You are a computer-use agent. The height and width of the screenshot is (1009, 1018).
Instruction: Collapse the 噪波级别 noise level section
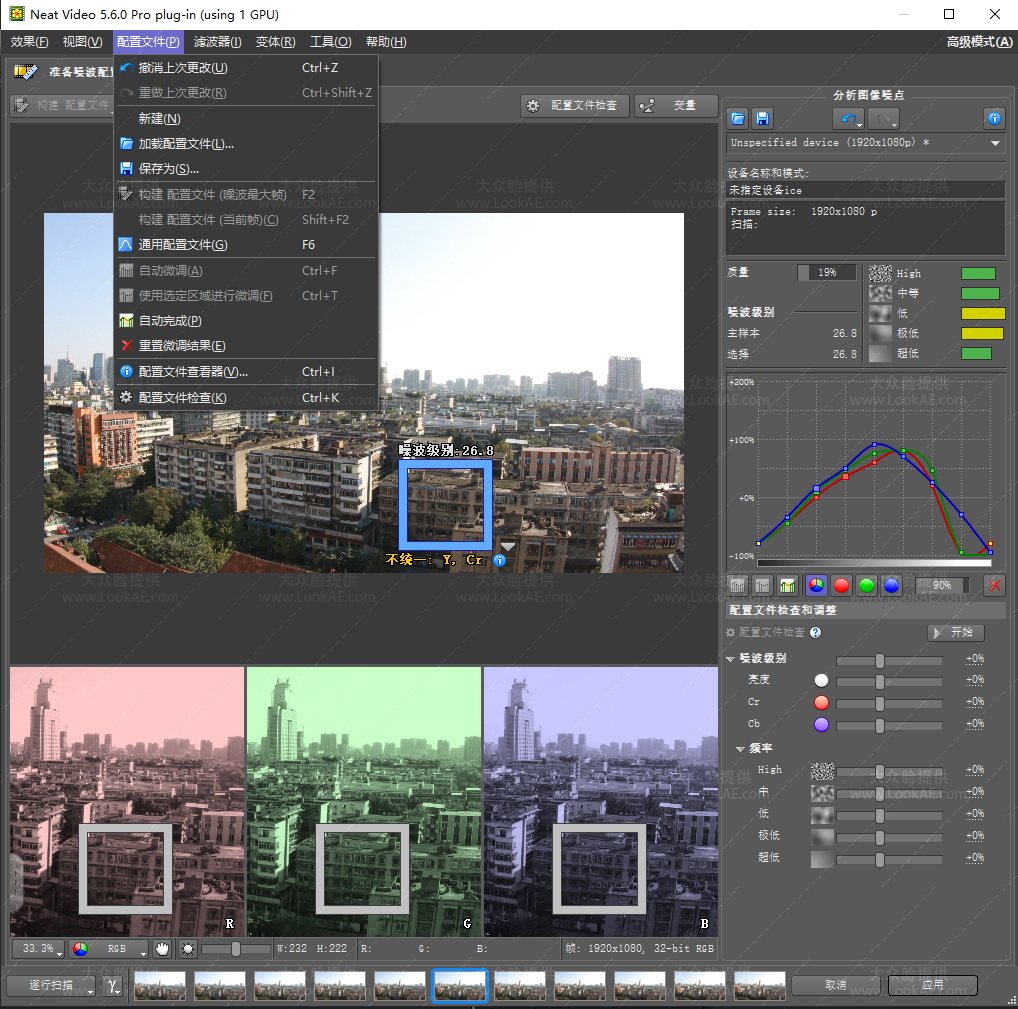(x=730, y=659)
